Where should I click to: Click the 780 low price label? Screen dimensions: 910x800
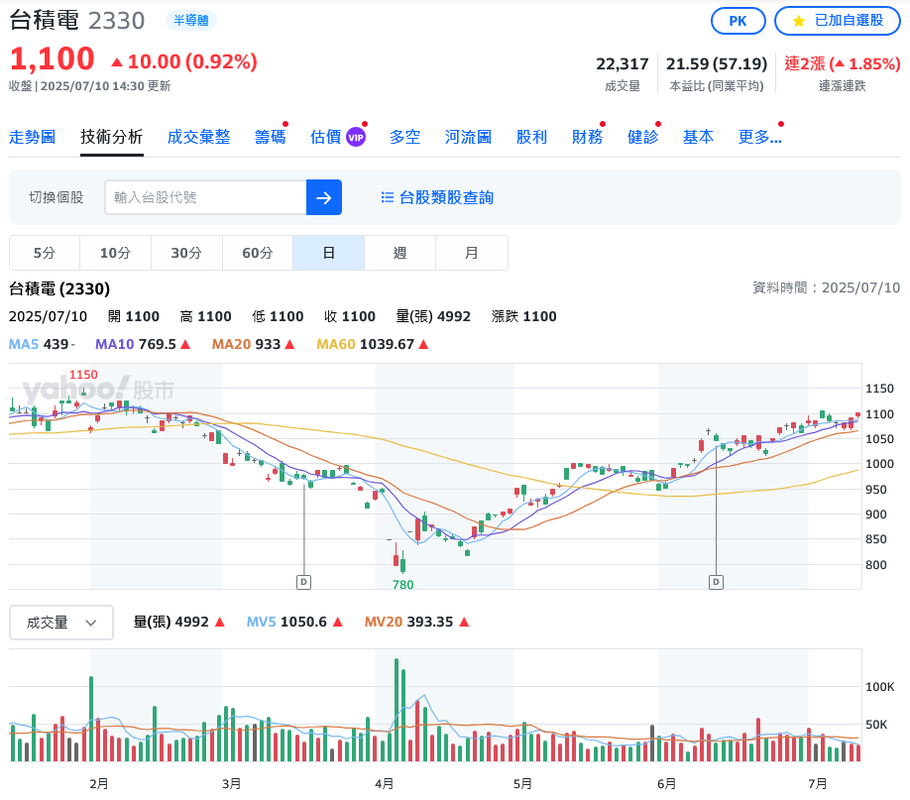[x=403, y=585]
